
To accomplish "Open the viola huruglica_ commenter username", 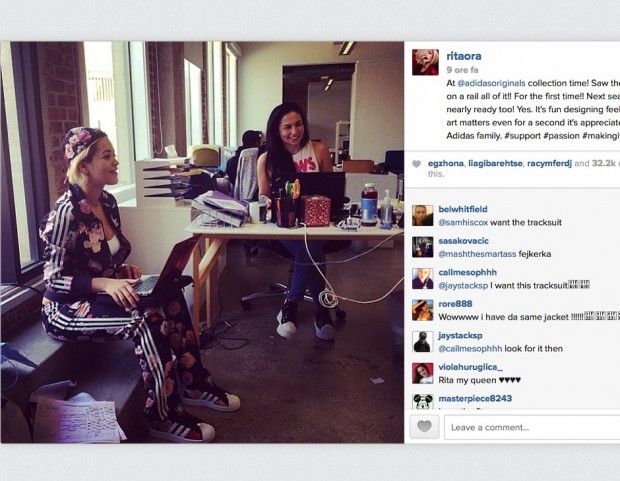I will [x=471, y=367].
